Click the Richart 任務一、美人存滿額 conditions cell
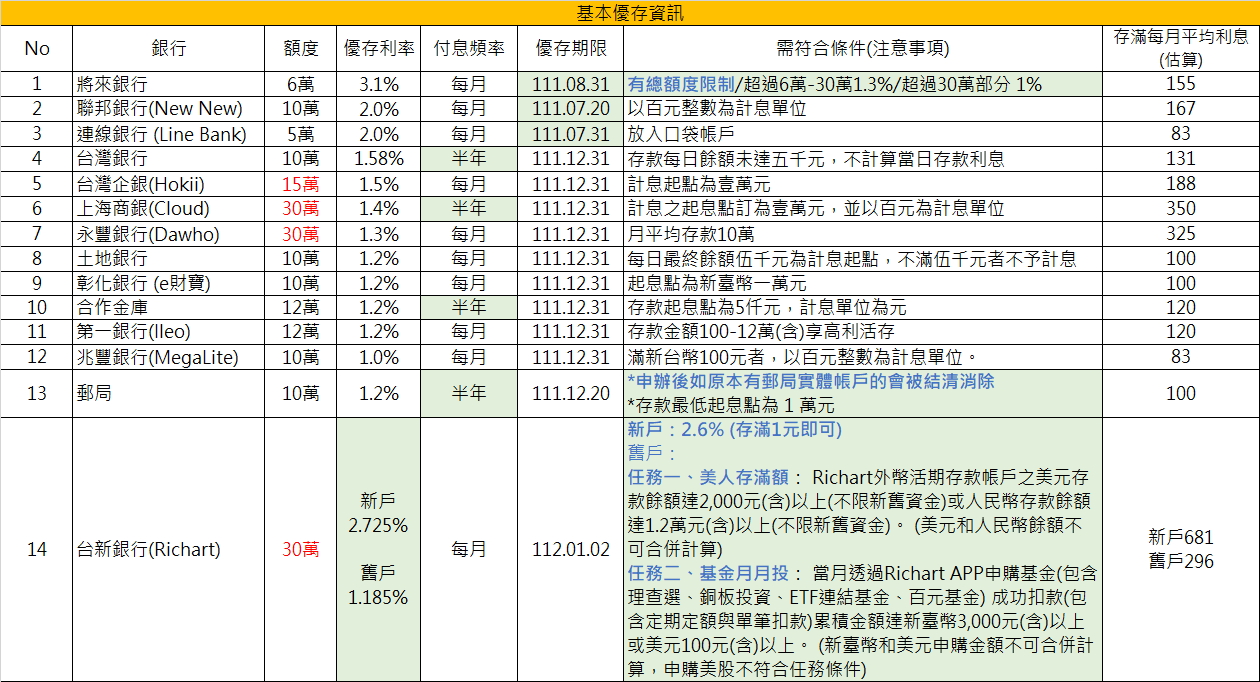This screenshot has height=682, width=1260. point(862,550)
